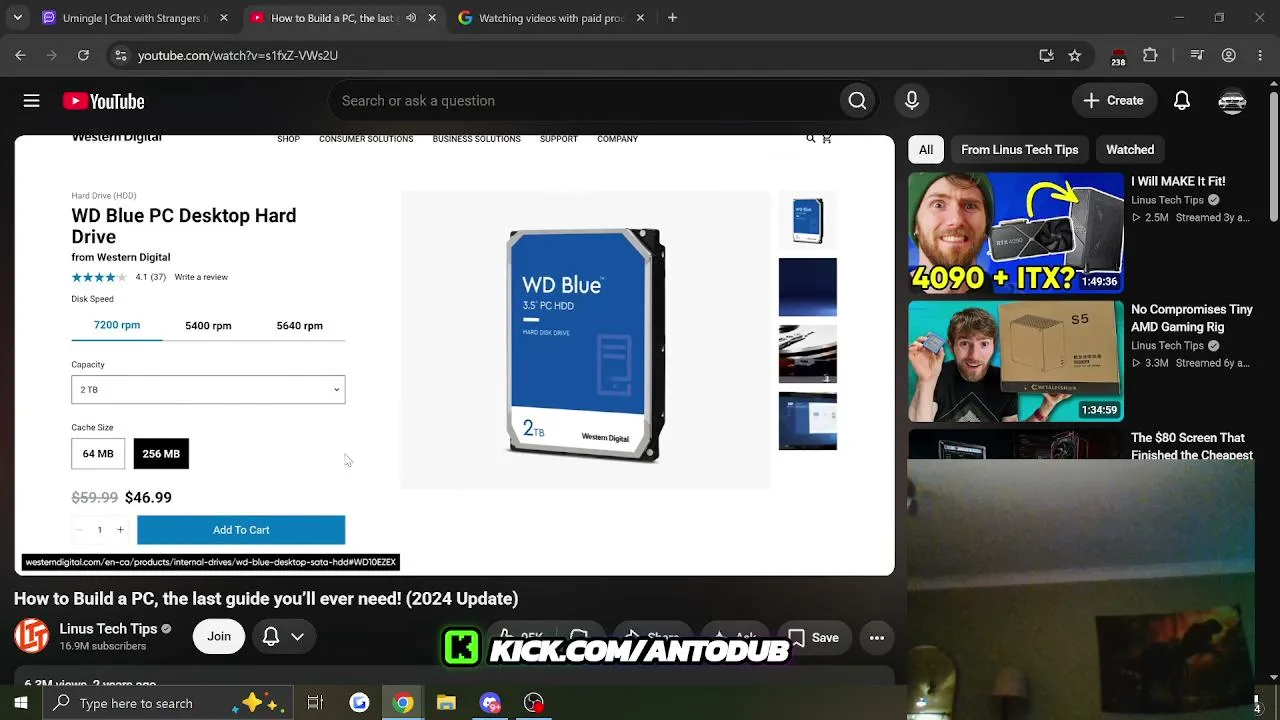
Task: Click the Windows taskbar search box
Action: (x=168, y=703)
